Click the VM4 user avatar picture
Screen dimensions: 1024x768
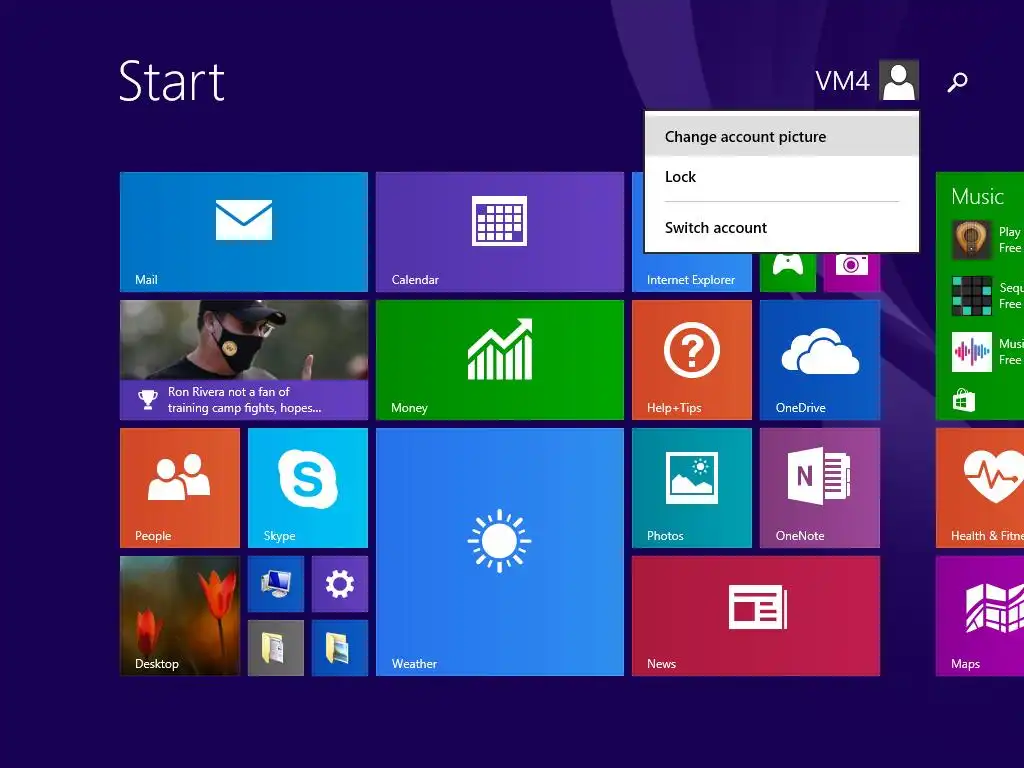tap(899, 80)
